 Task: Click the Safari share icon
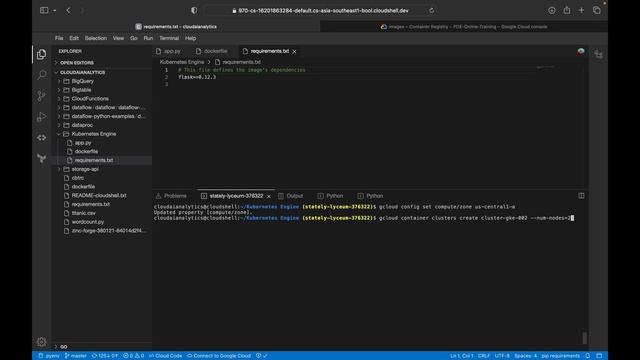[567, 10]
